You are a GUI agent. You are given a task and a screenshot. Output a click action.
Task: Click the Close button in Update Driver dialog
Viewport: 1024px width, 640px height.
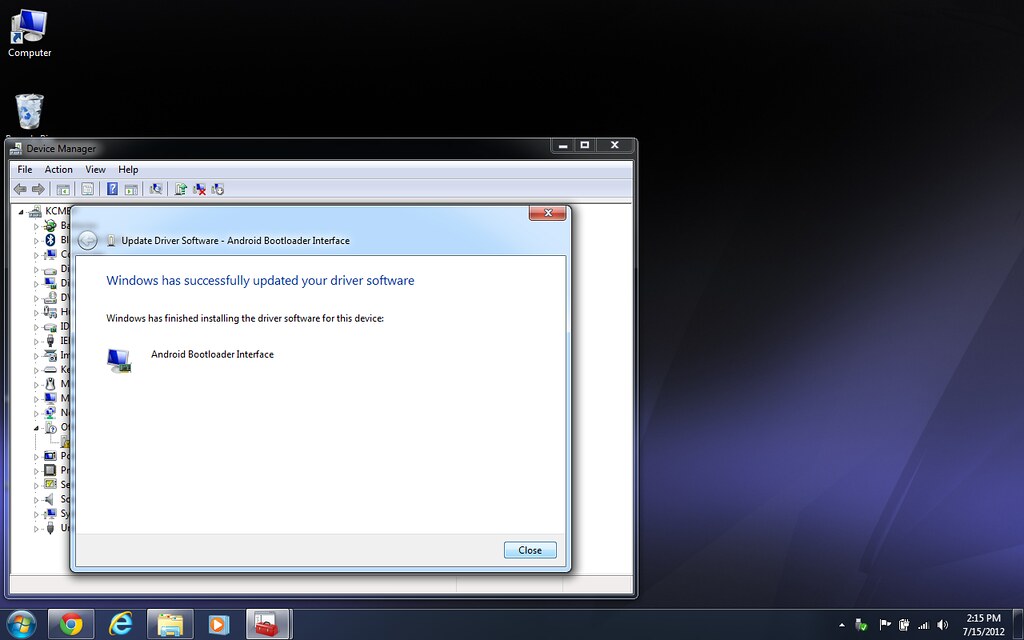(530, 550)
